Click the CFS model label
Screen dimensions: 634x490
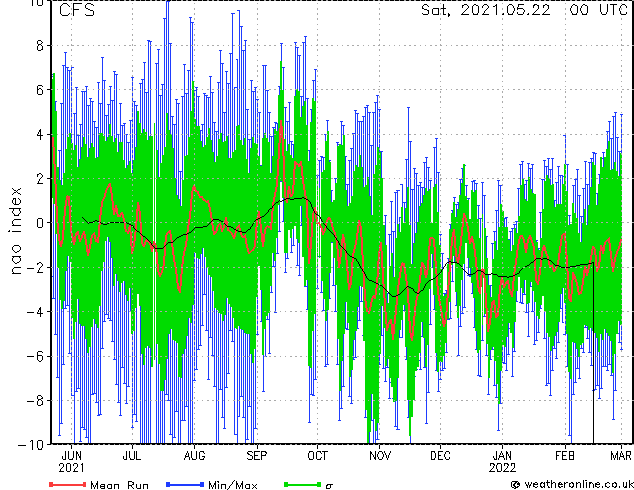click(77, 10)
